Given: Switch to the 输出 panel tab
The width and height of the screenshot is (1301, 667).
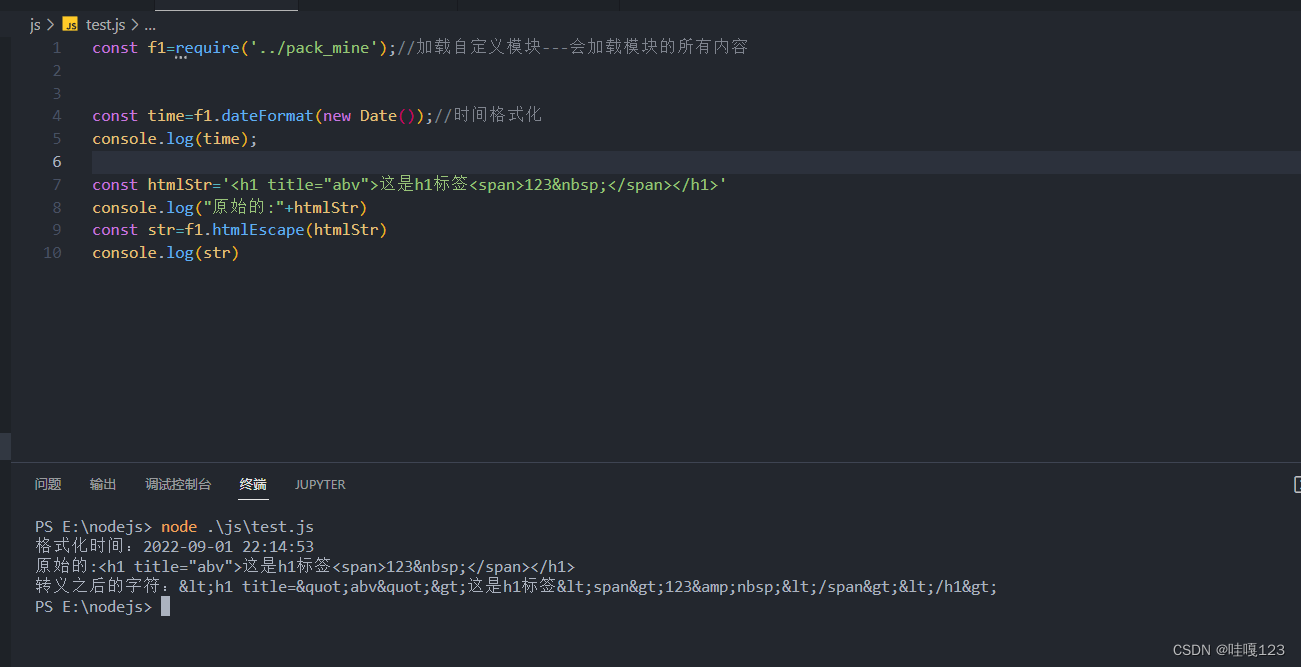Looking at the screenshot, I should coord(103,484).
